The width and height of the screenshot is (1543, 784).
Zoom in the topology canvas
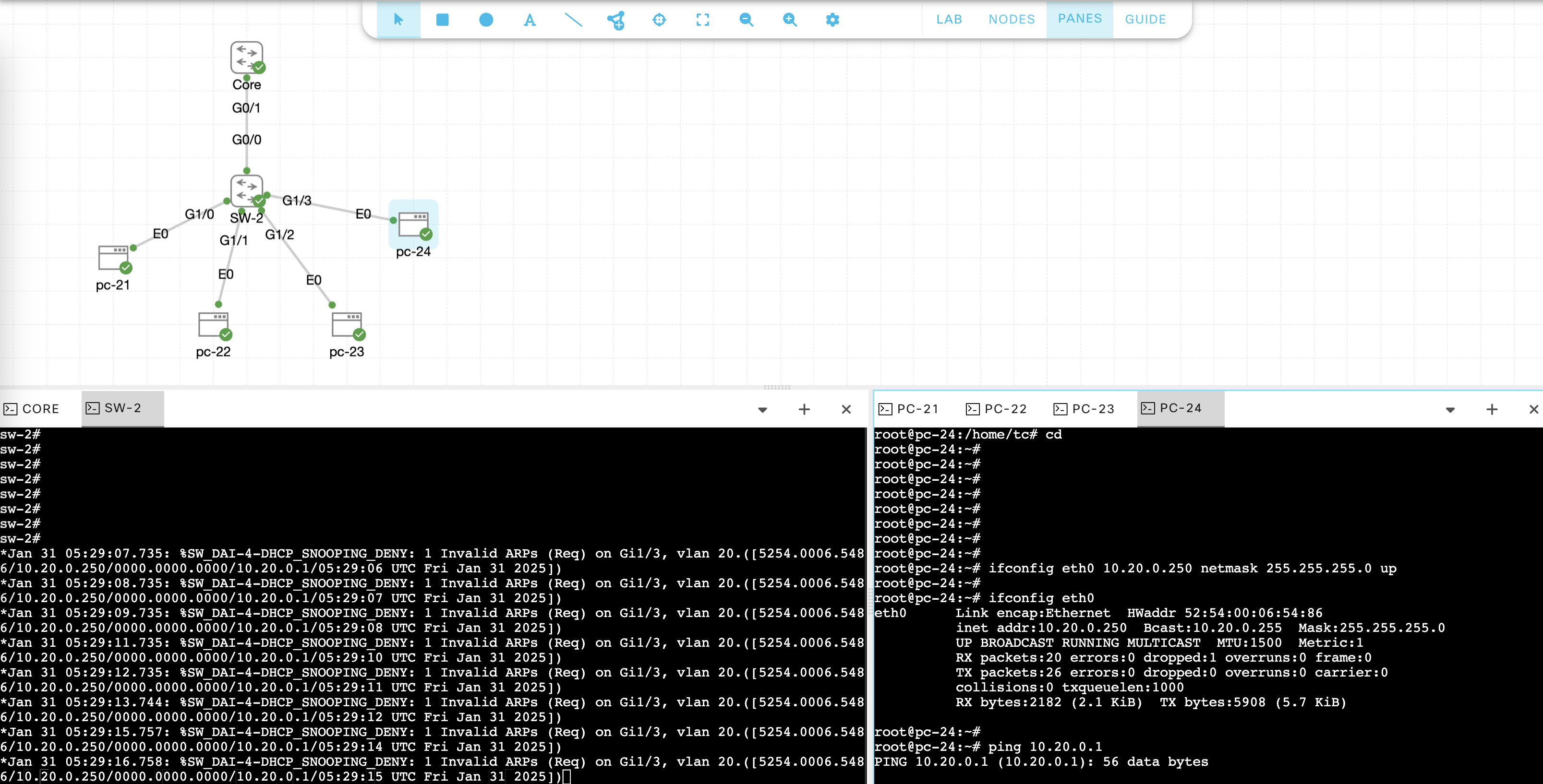(x=789, y=20)
